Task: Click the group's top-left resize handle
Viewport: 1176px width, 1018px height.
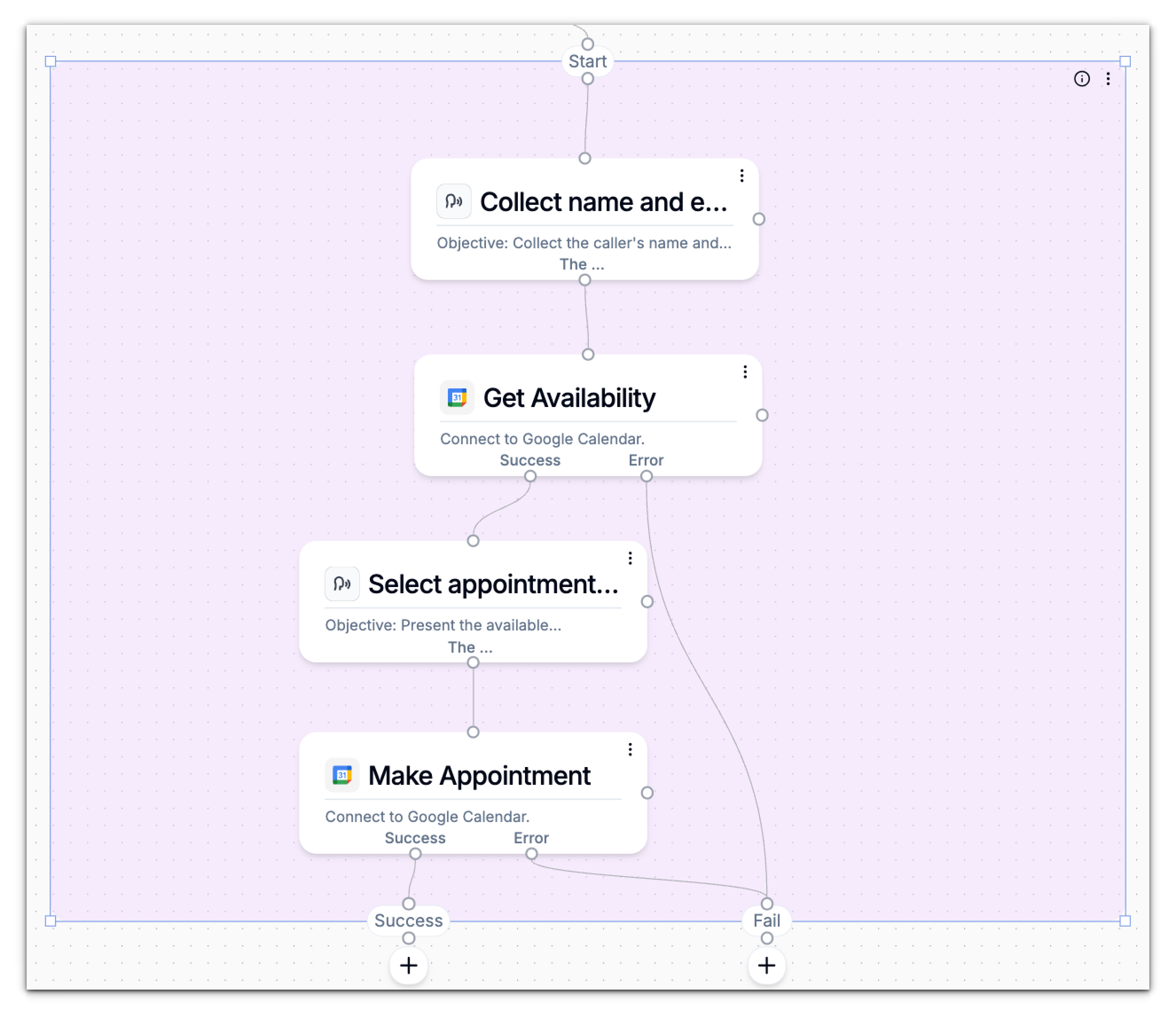Action: coord(51,61)
